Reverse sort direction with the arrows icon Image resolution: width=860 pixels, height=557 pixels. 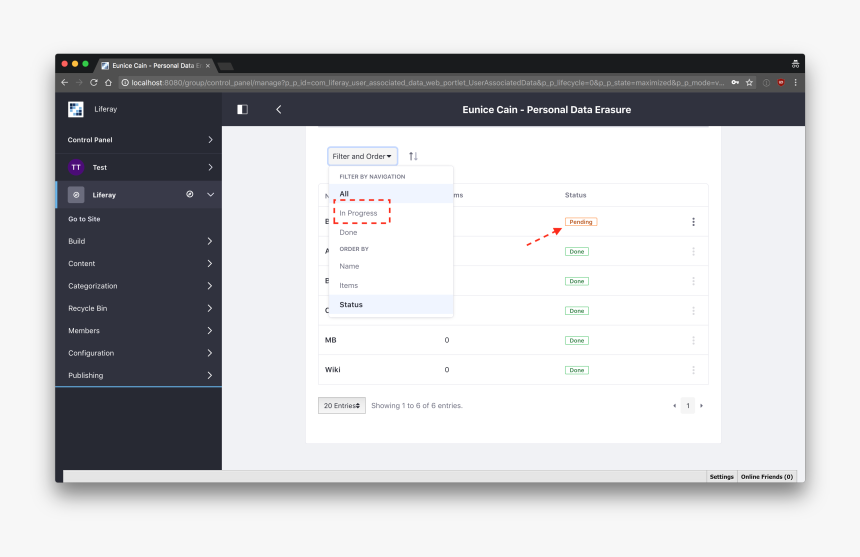click(x=414, y=156)
